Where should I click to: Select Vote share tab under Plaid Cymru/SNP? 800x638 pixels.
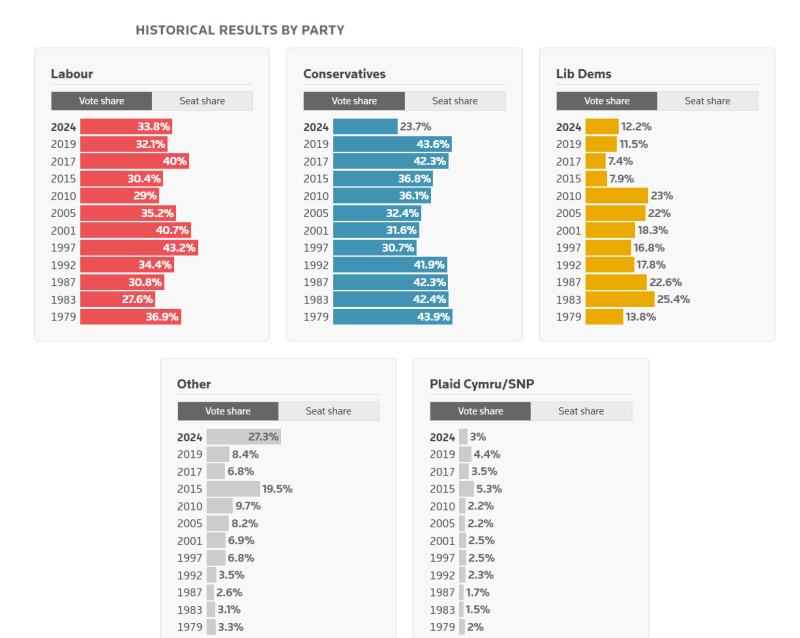click(x=480, y=411)
